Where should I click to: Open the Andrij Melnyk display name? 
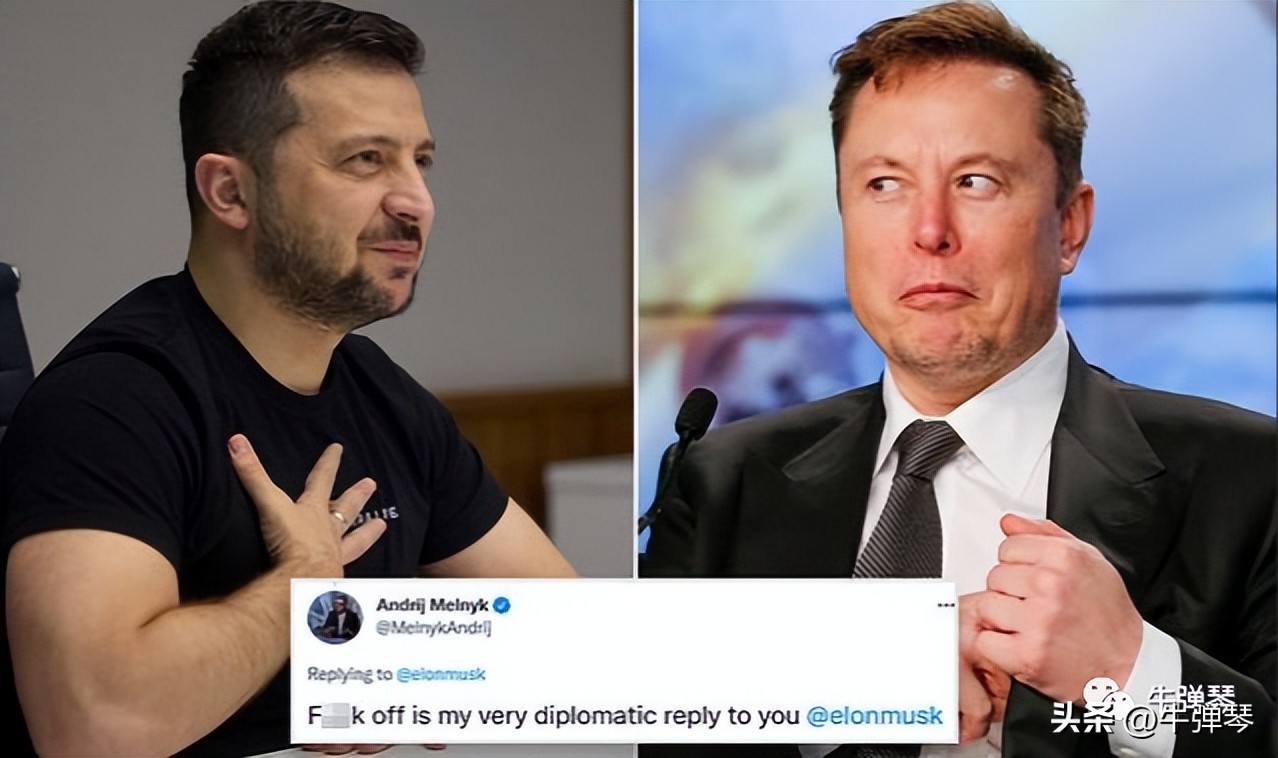tap(432, 605)
